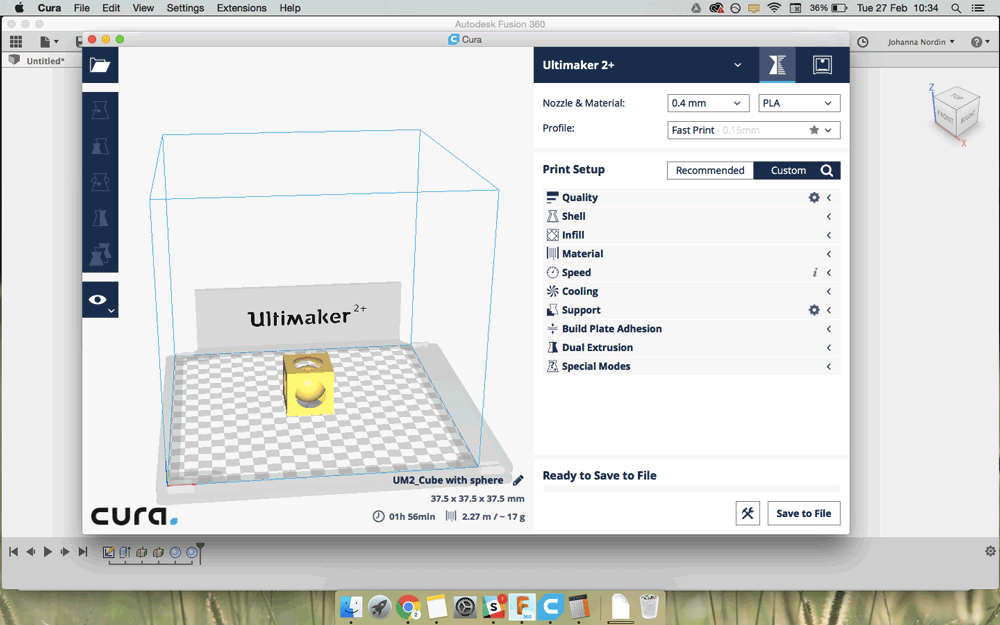Show the Speed info icon
The image size is (1000, 625).
tap(814, 272)
